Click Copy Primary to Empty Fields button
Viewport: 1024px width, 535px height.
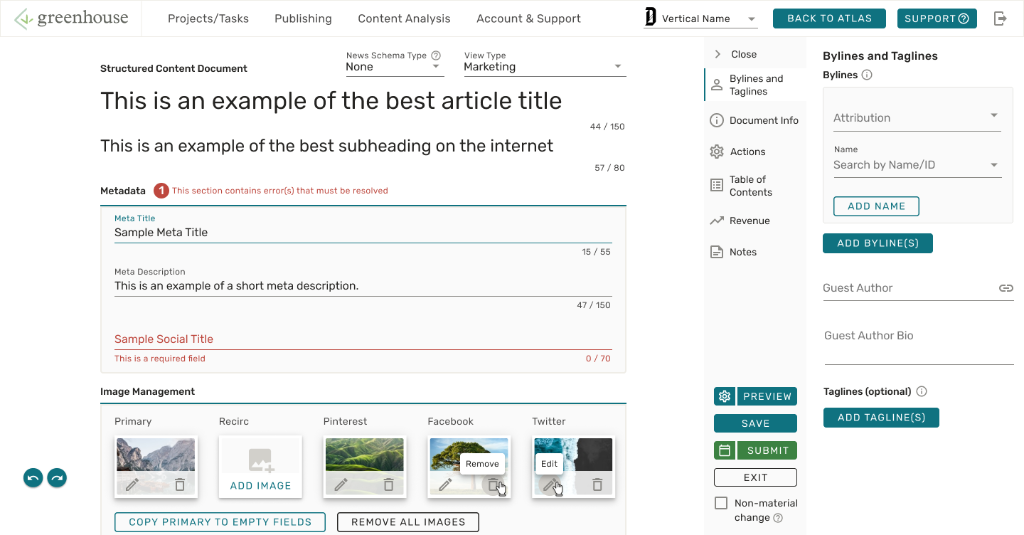pos(220,522)
